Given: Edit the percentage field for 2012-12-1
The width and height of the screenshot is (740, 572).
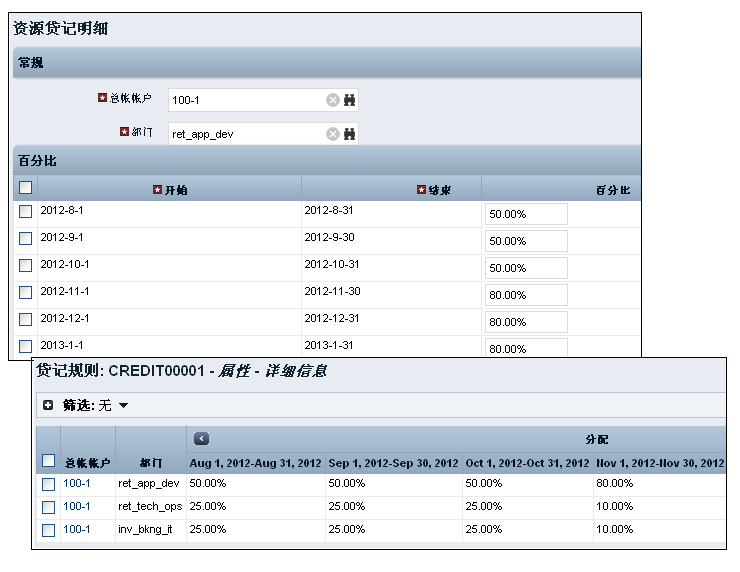Looking at the screenshot, I should pyautogui.click(x=526, y=322).
